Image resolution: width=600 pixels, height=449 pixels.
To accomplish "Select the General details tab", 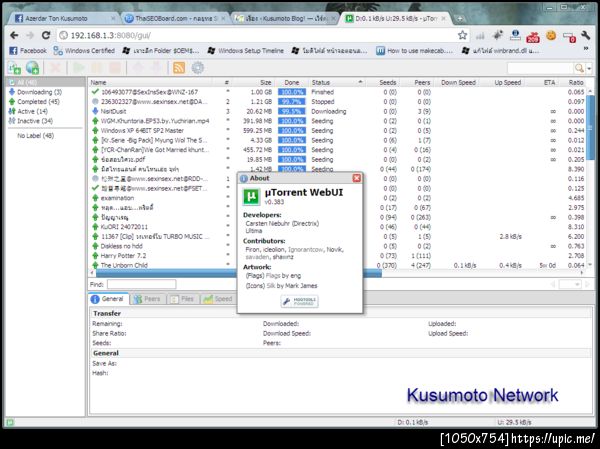I will click(x=108, y=299).
